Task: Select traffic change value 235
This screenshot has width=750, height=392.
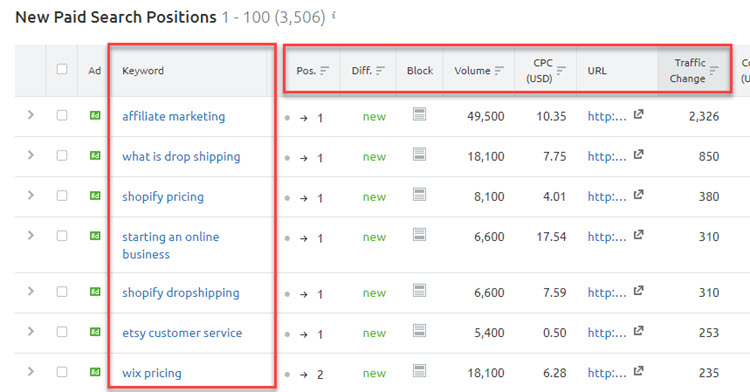Action: pyautogui.click(x=708, y=373)
